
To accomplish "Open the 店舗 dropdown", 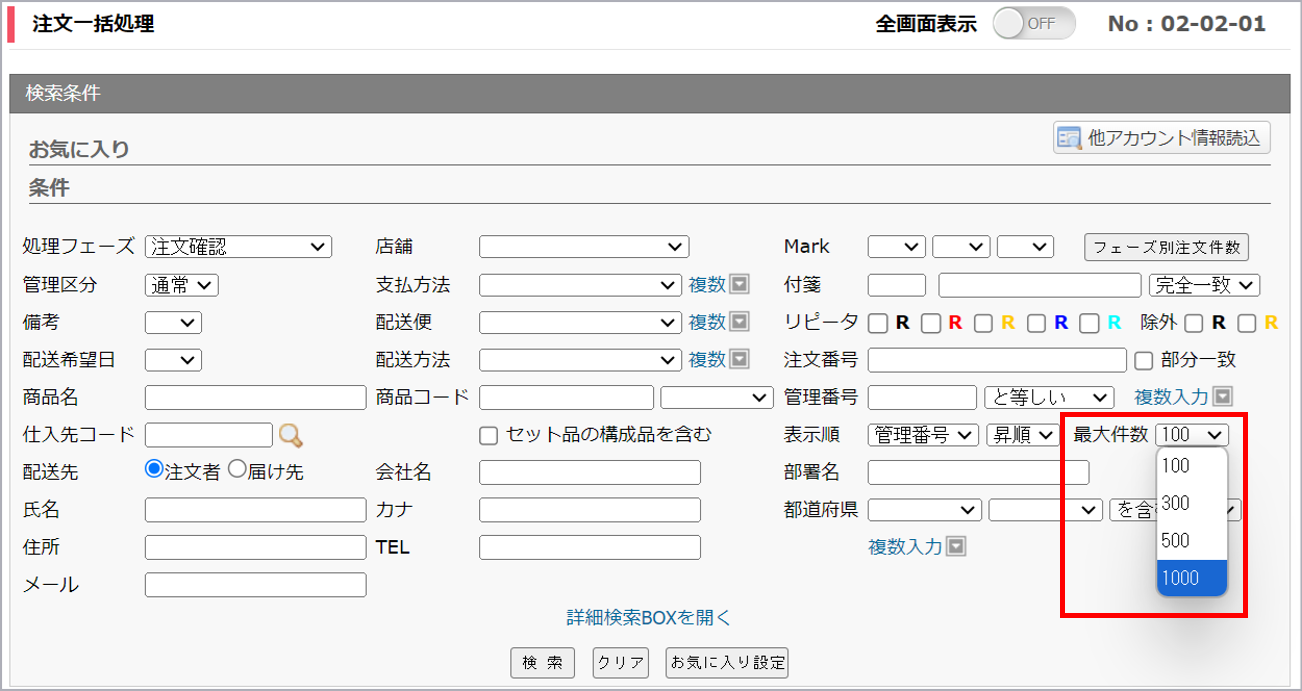I will pos(584,247).
